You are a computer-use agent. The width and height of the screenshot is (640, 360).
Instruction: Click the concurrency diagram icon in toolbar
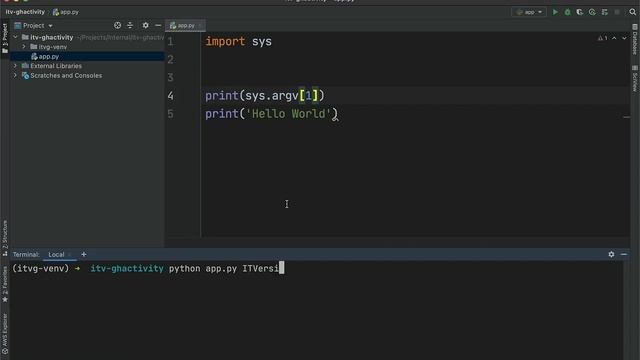point(604,12)
